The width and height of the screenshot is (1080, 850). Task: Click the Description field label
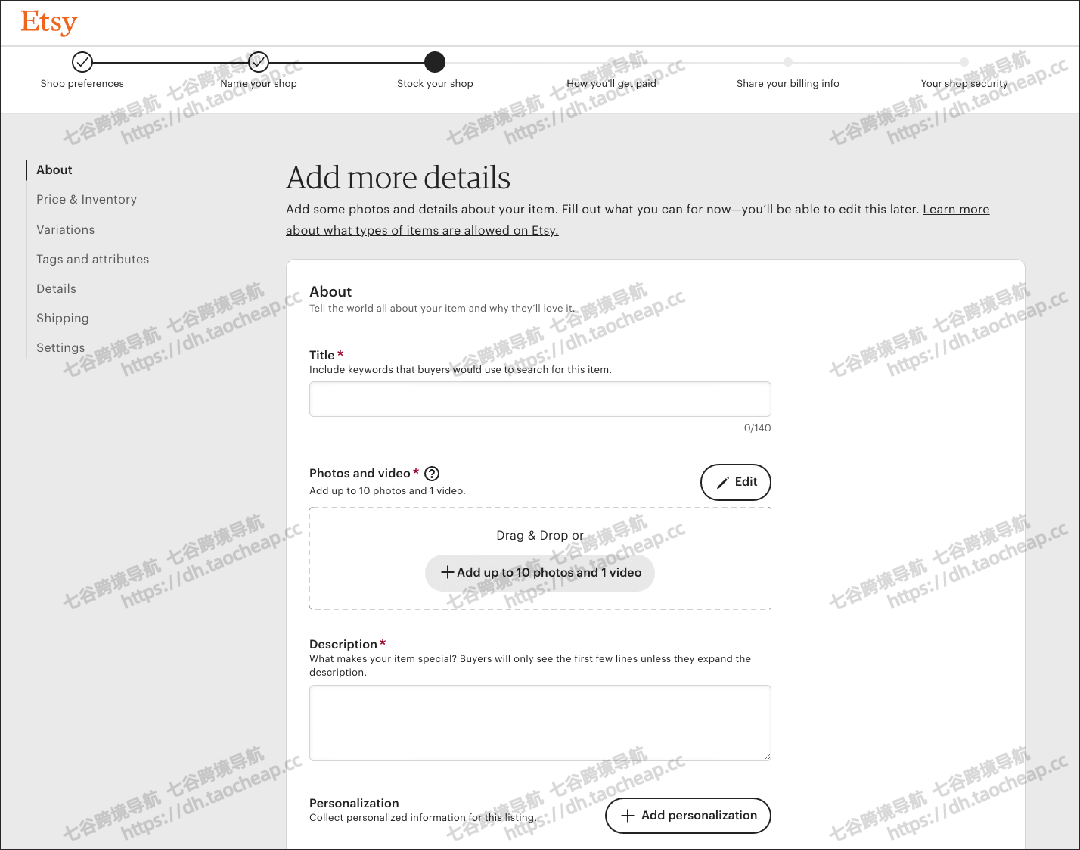coord(343,644)
